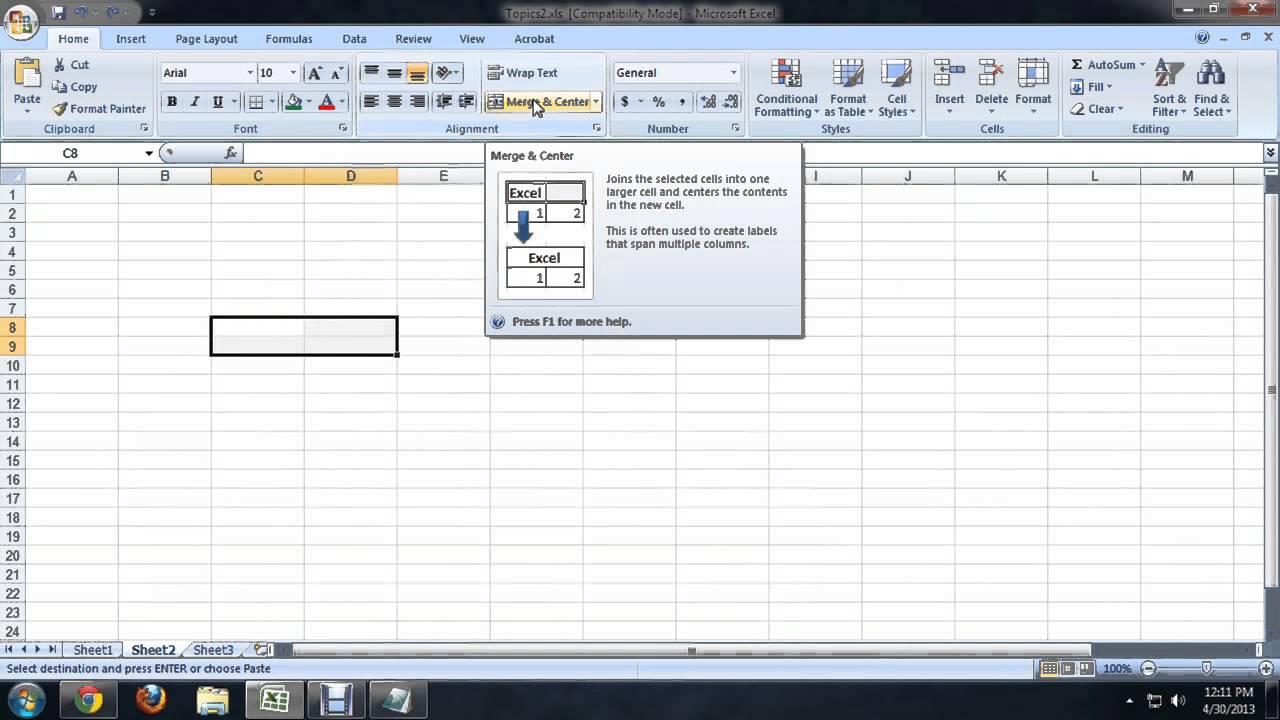Activate the Format Painter brush
This screenshot has height=720, width=1280.
pyautogui.click(x=99, y=109)
